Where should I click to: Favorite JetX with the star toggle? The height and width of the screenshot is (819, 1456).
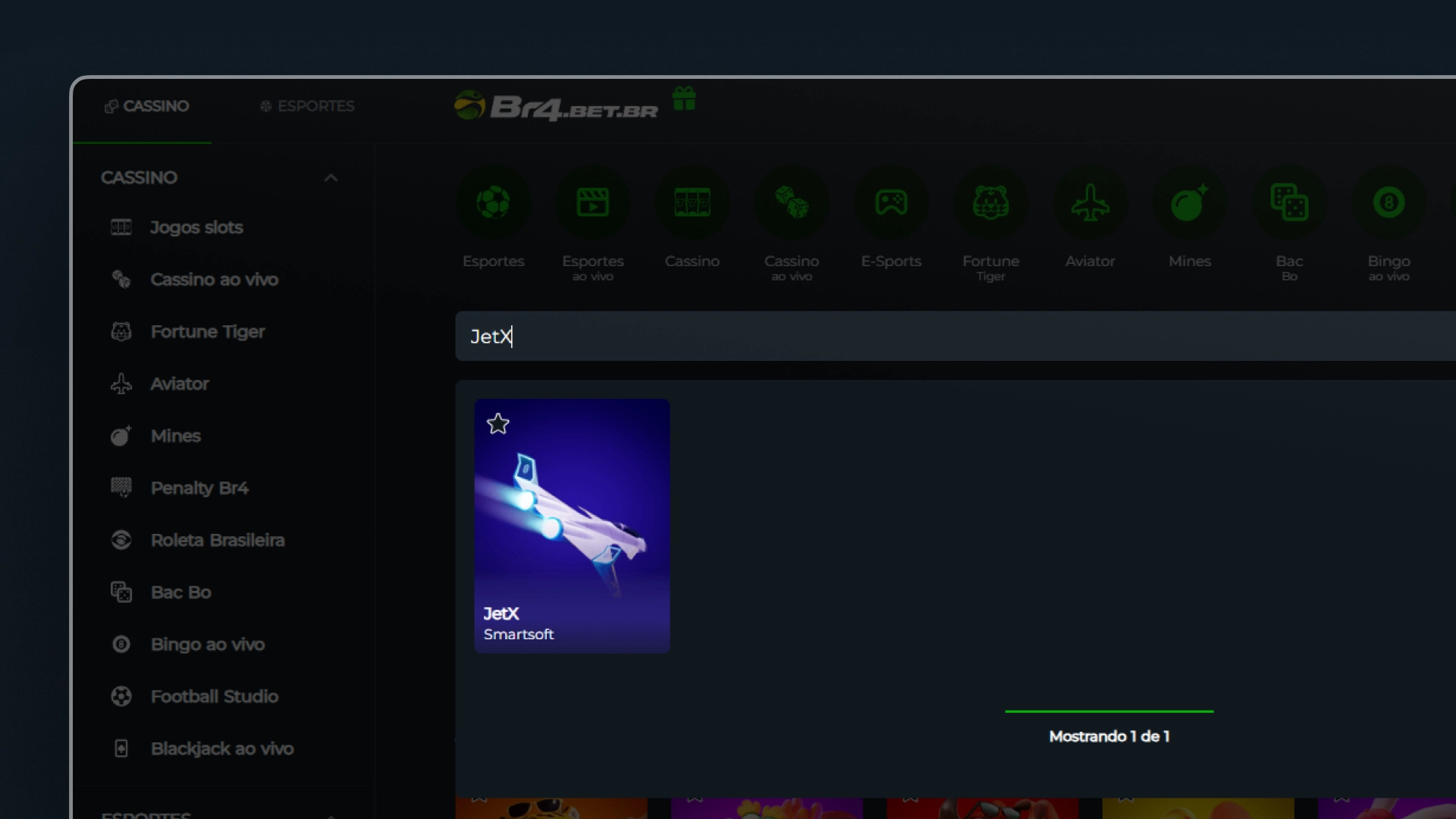coord(498,424)
